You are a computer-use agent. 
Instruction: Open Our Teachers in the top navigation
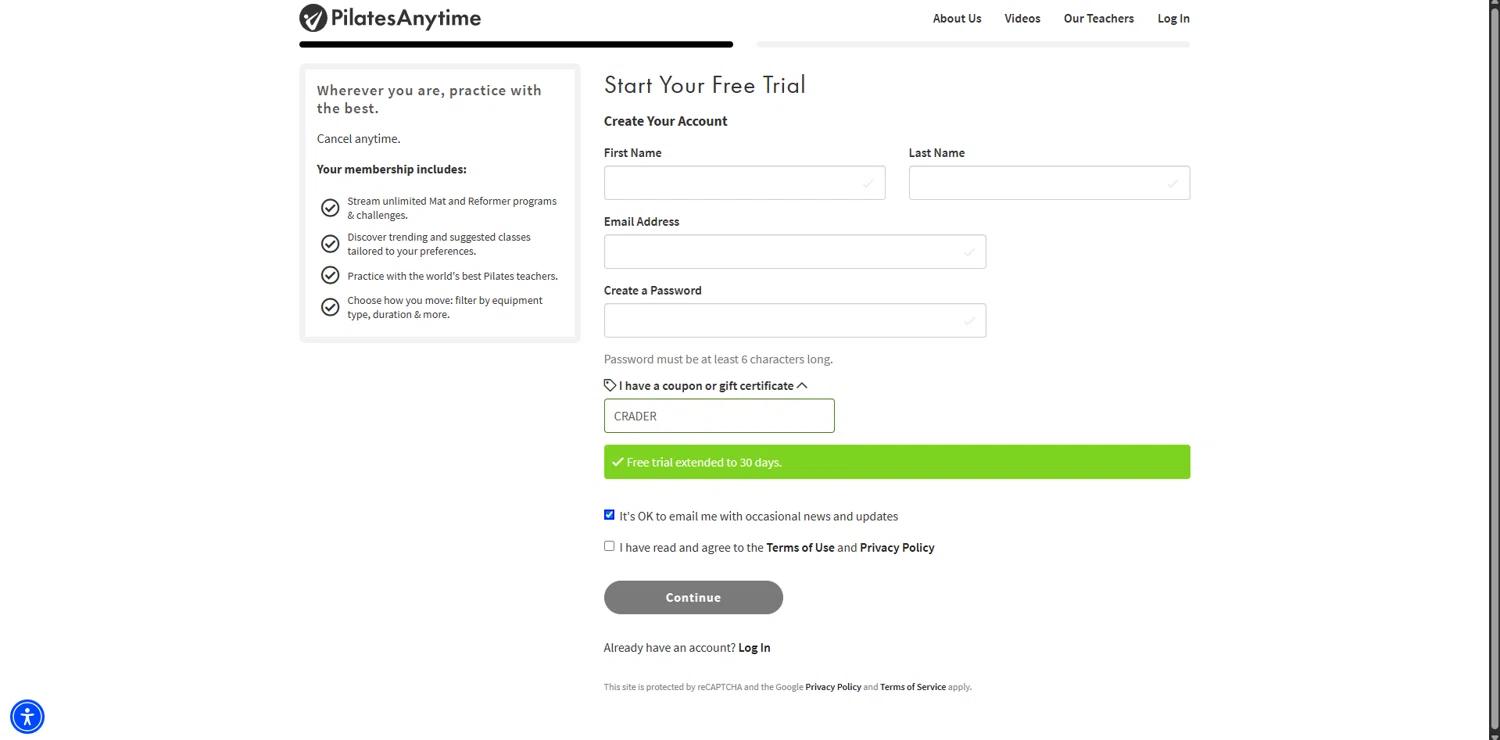click(x=1098, y=18)
